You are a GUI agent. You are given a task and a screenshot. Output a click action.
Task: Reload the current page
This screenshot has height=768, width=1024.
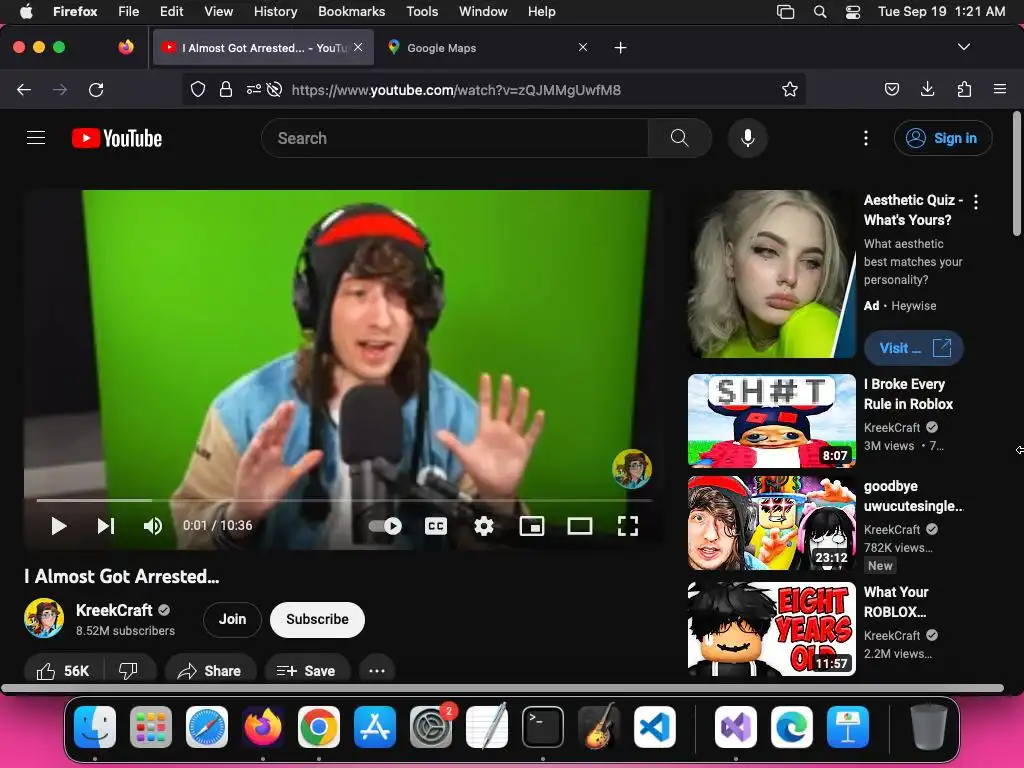tap(96, 89)
